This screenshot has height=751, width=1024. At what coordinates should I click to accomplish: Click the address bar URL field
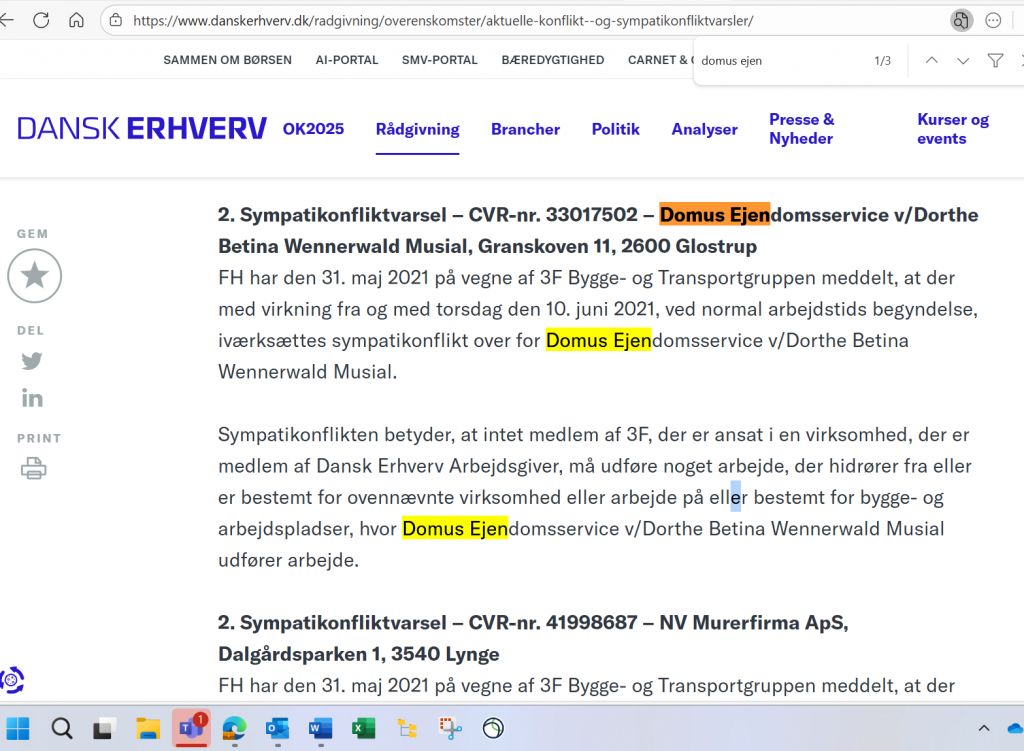click(443, 21)
